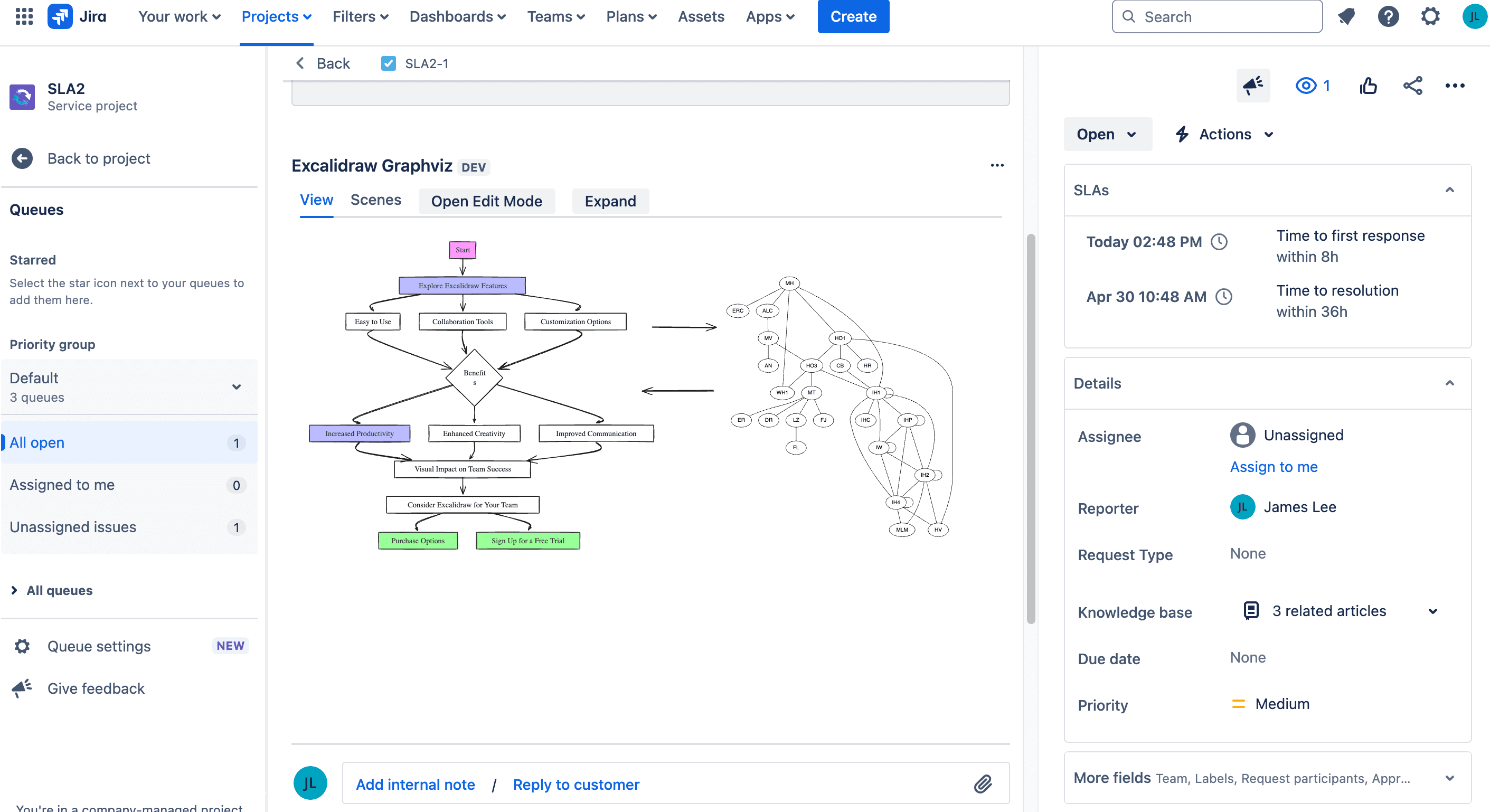Toggle the watch eye icon
Screen dimensions: 1490x812
1306,86
